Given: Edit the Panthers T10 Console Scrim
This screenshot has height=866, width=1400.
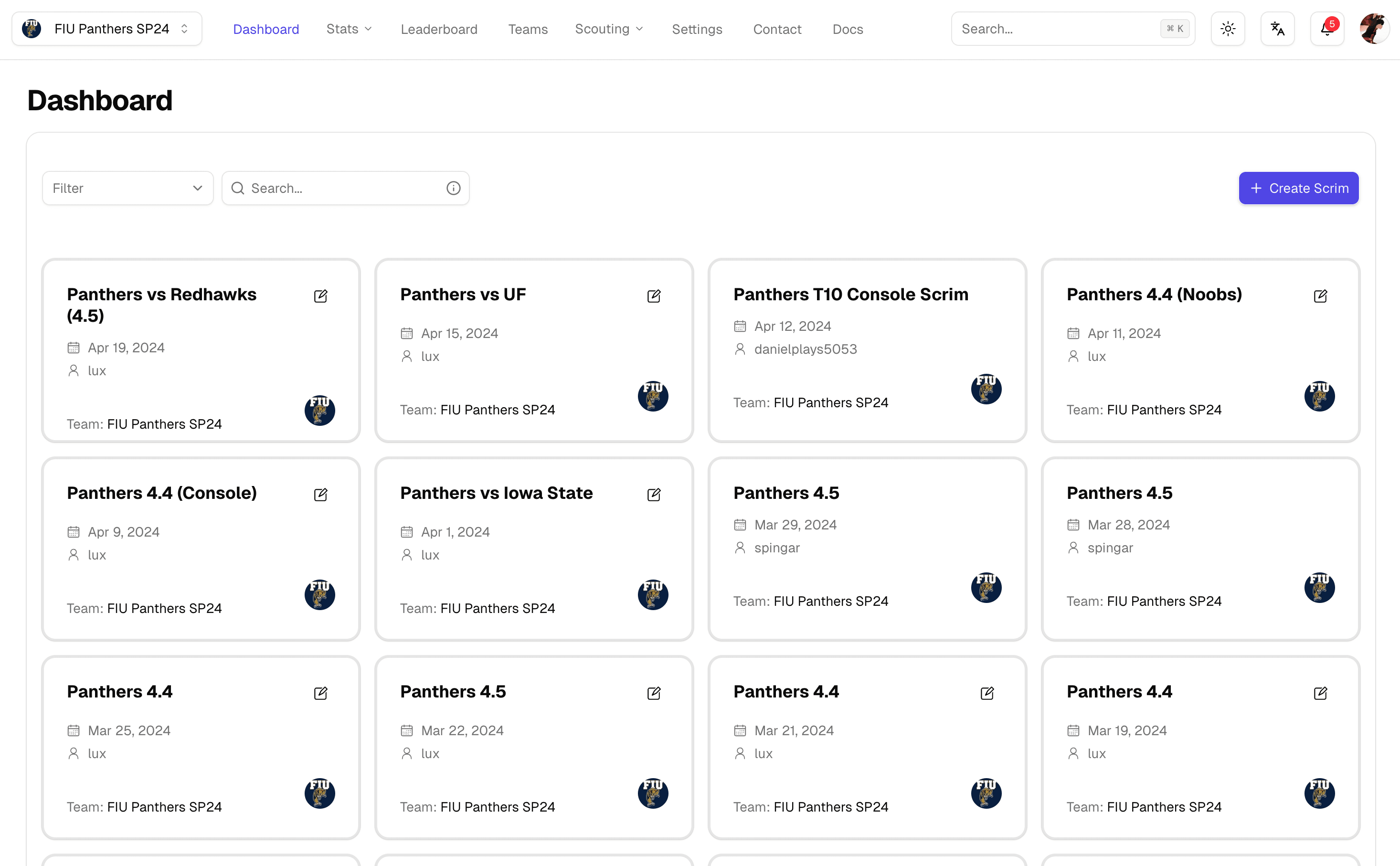Looking at the screenshot, I should (x=987, y=296).
